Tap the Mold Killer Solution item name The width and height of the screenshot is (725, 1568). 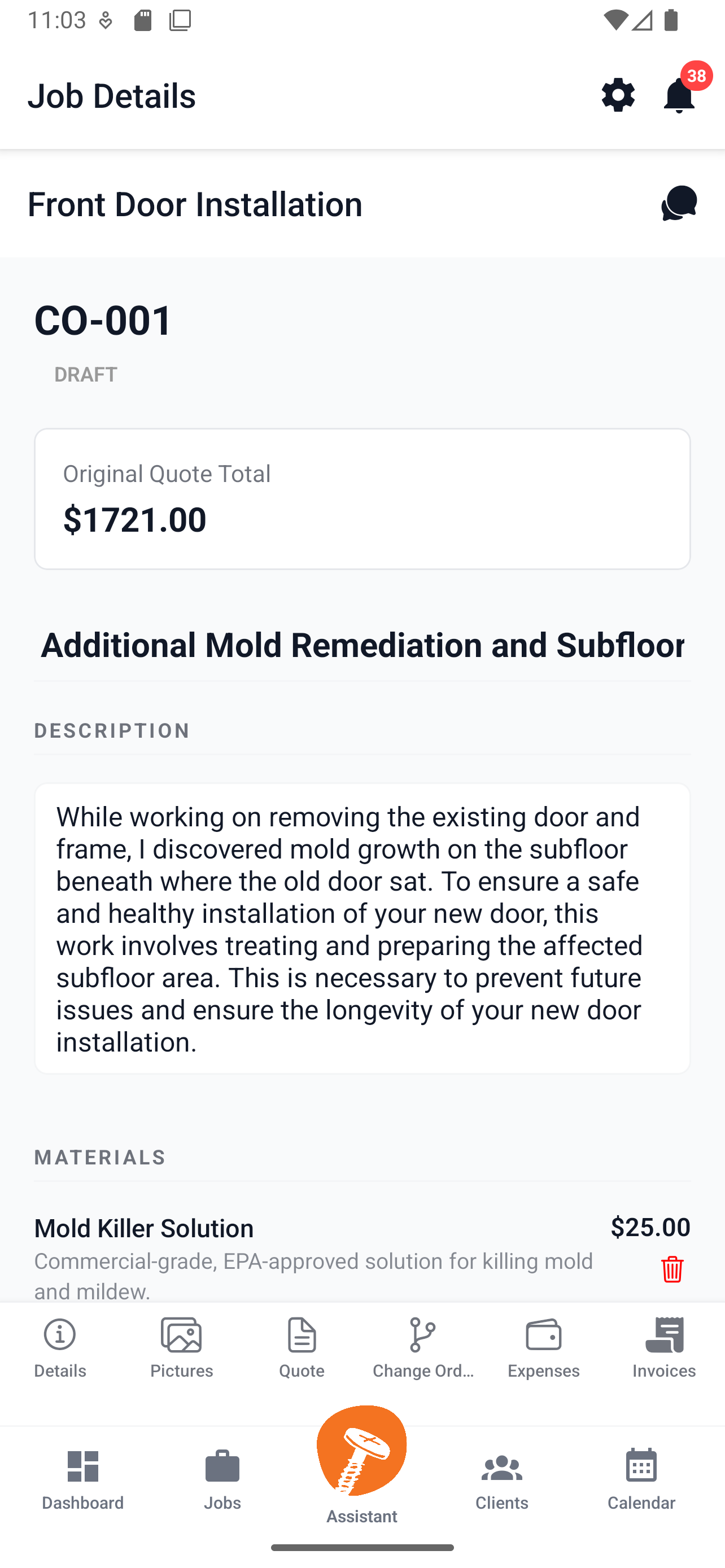point(145,1228)
